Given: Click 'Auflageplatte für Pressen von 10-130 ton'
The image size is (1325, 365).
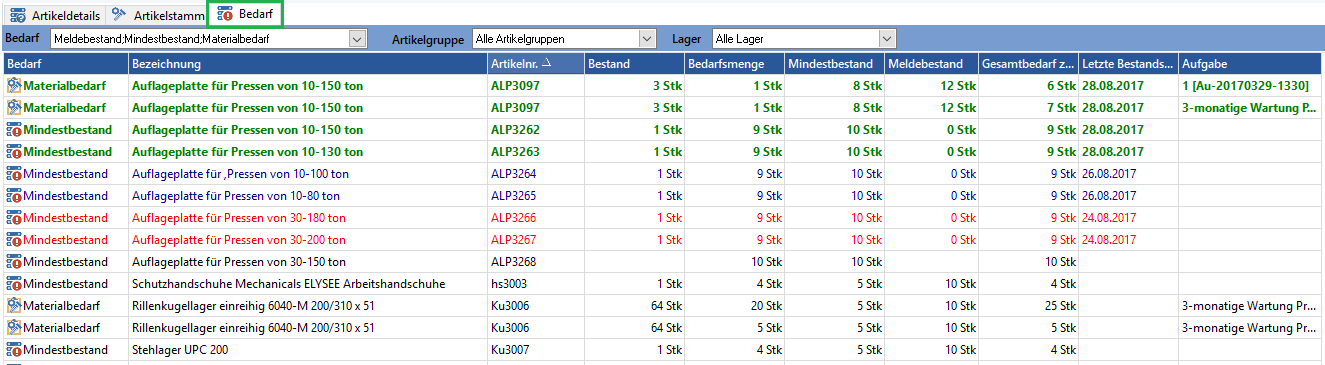Looking at the screenshot, I should (x=247, y=152).
